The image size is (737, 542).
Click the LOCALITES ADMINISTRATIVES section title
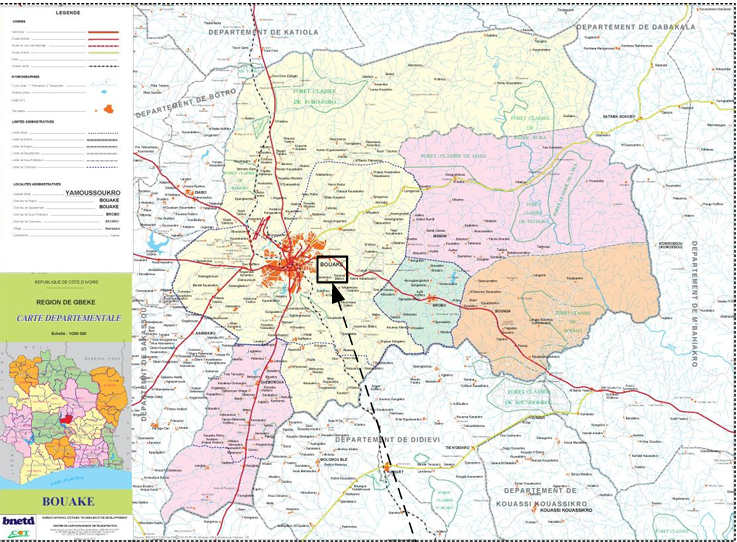(x=37, y=184)
